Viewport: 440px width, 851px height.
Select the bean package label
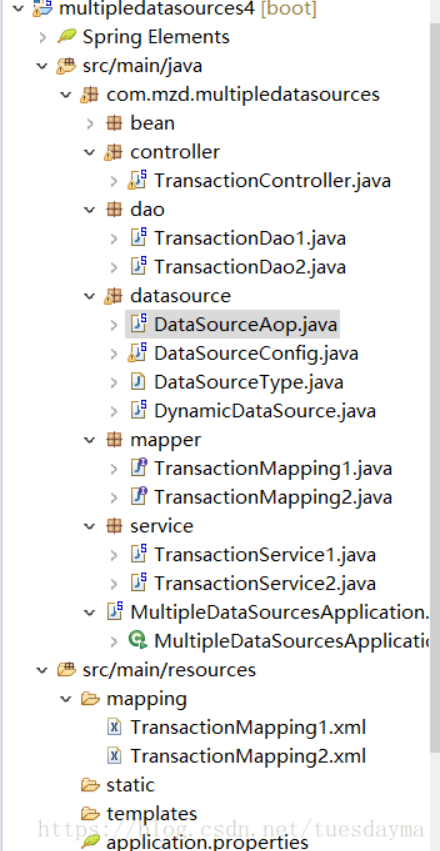coord(152,123)
